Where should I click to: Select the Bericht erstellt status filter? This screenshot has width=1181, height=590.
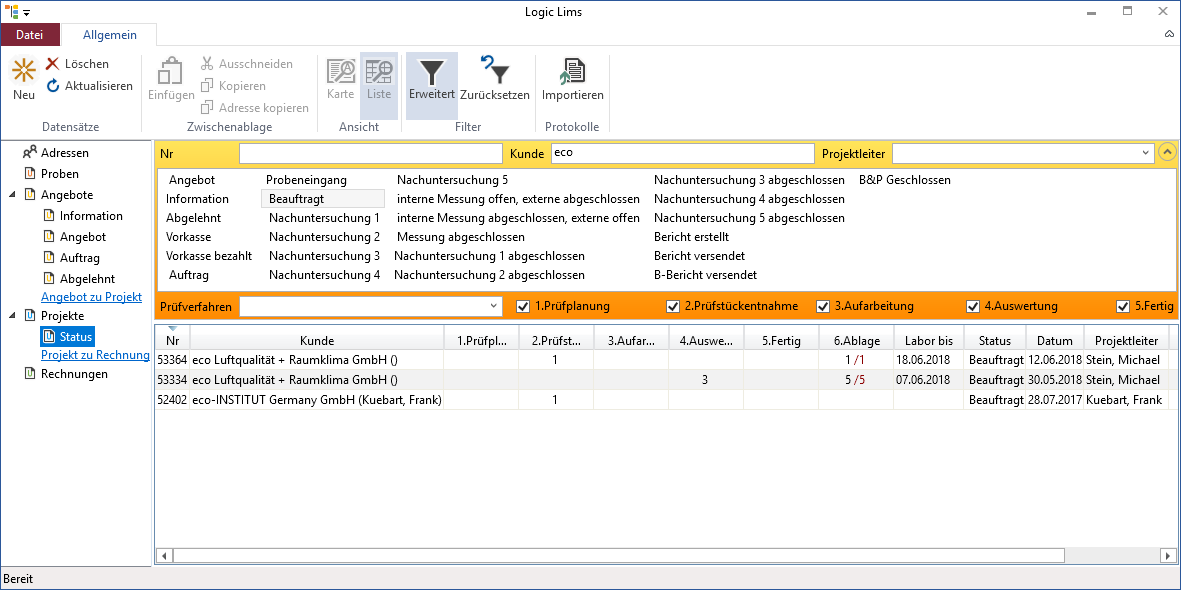click(x=691, y=237)
